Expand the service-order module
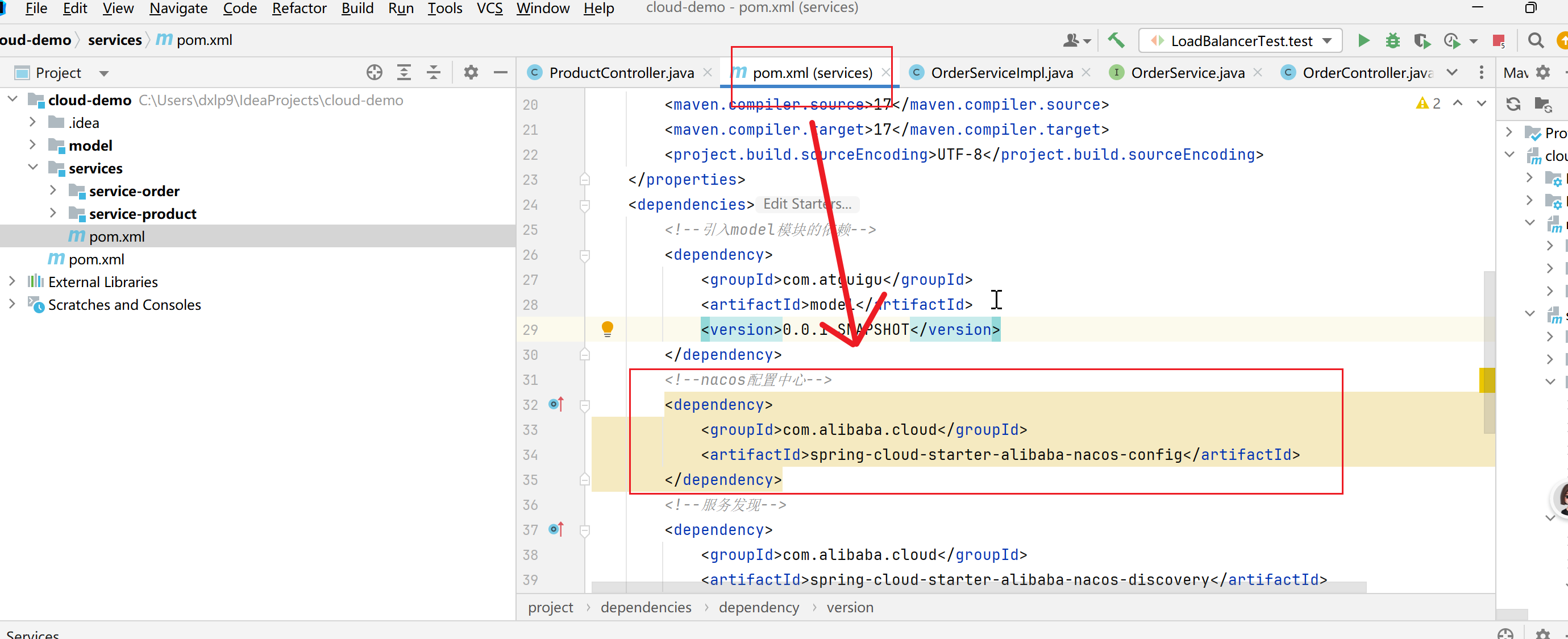The height and width of the screenshot is (639, 1568). point(53,190)
